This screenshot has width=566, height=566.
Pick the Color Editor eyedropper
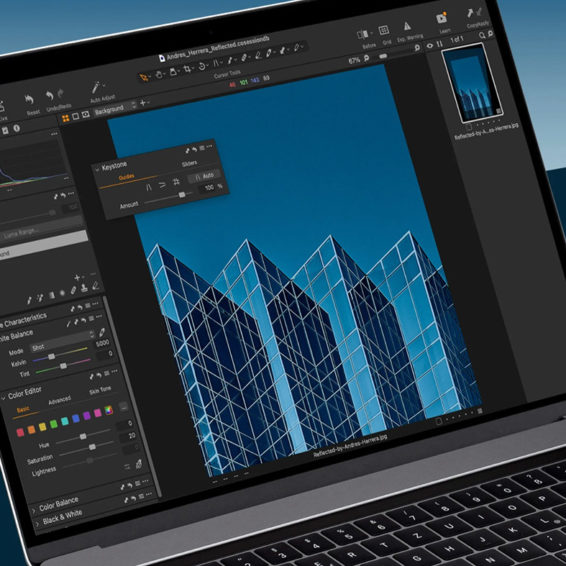pyautogui.click(x=138, y=464)
